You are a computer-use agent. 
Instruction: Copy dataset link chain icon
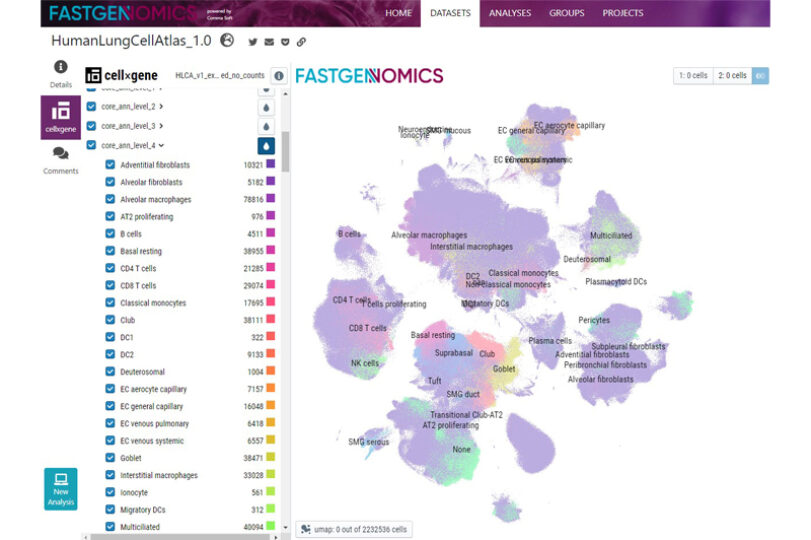[x=301, y=42]
